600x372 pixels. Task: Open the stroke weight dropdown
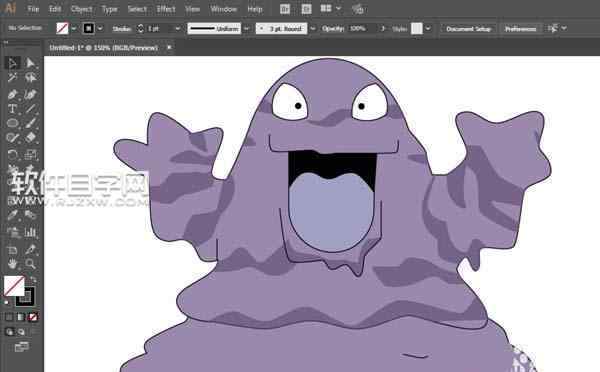(178, 29)
